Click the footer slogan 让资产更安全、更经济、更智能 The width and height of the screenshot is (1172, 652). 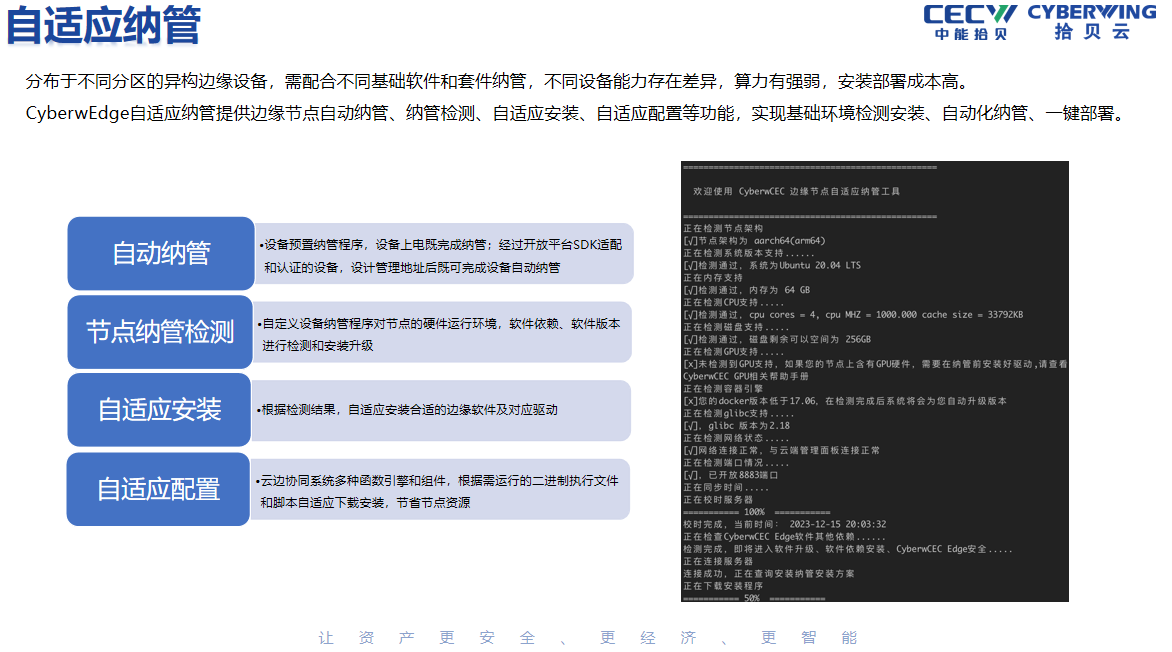coord(588,638)
